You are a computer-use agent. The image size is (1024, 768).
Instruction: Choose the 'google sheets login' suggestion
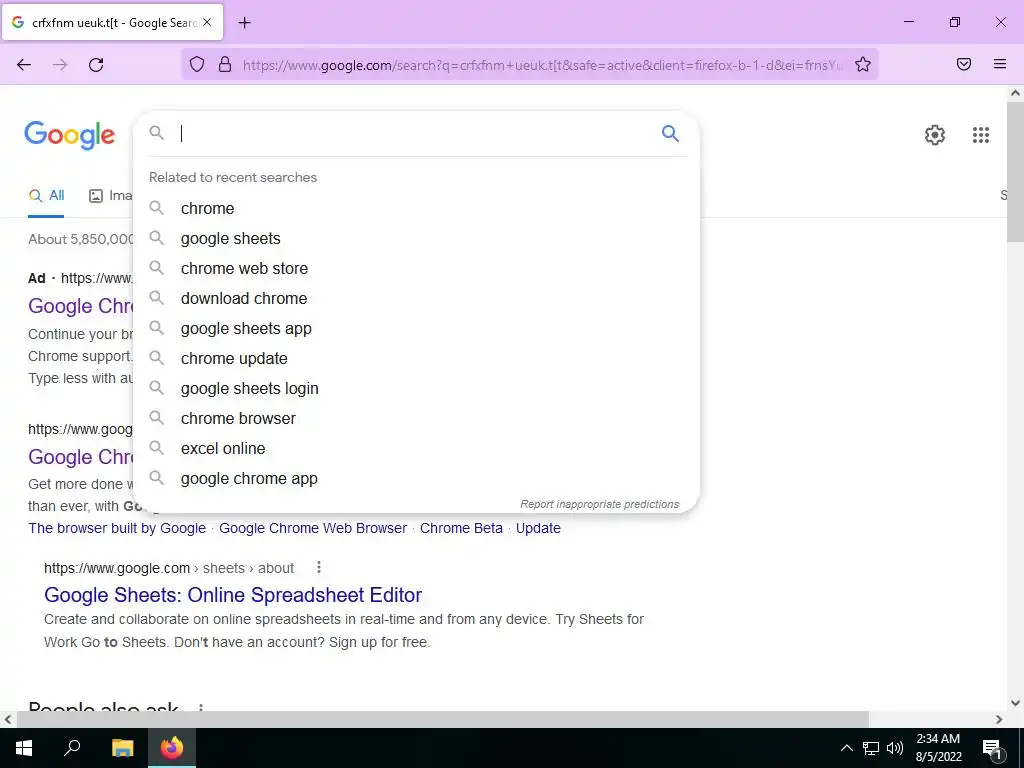(417, 389)
